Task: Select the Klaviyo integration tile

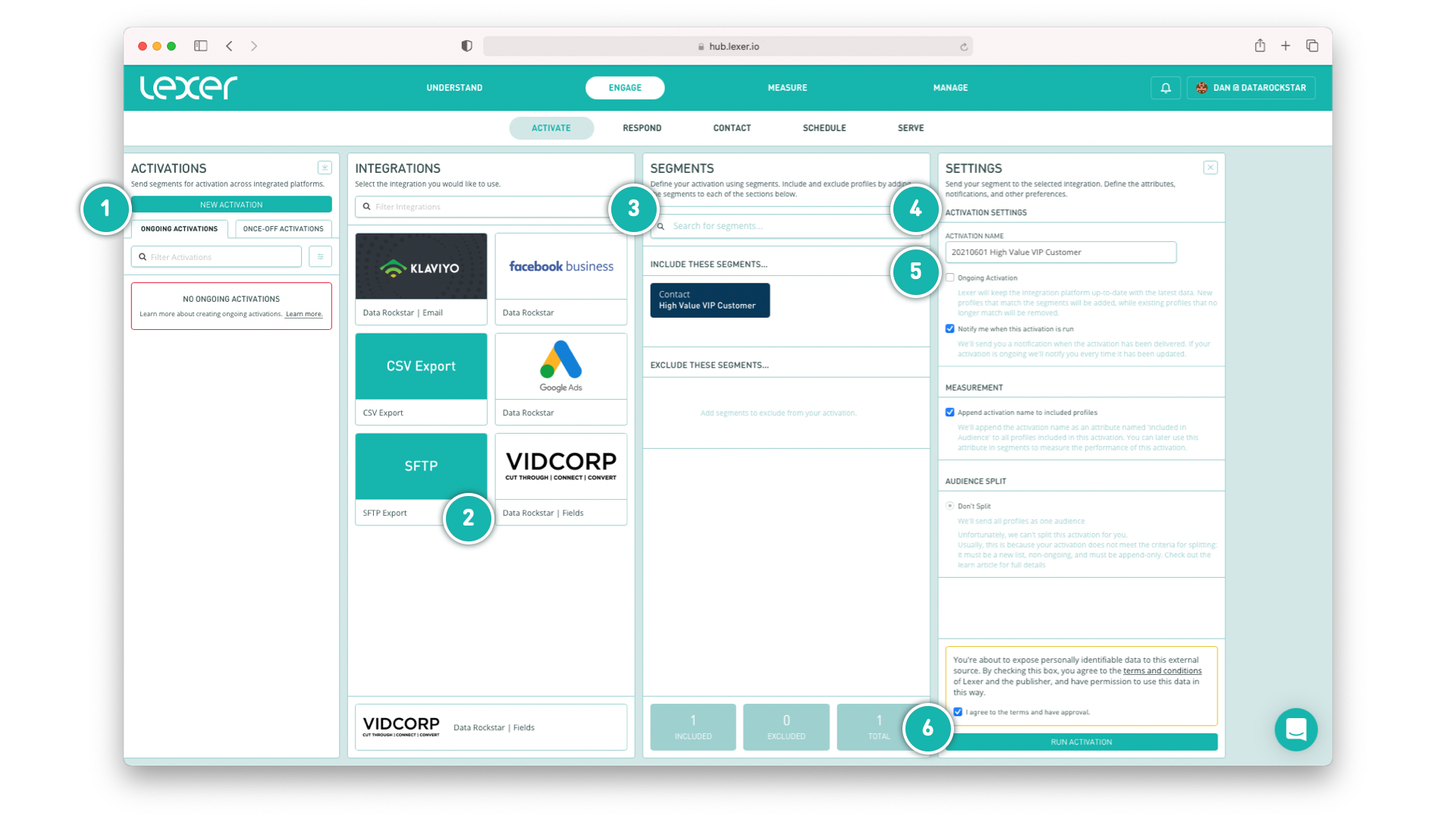Action: 421,267
